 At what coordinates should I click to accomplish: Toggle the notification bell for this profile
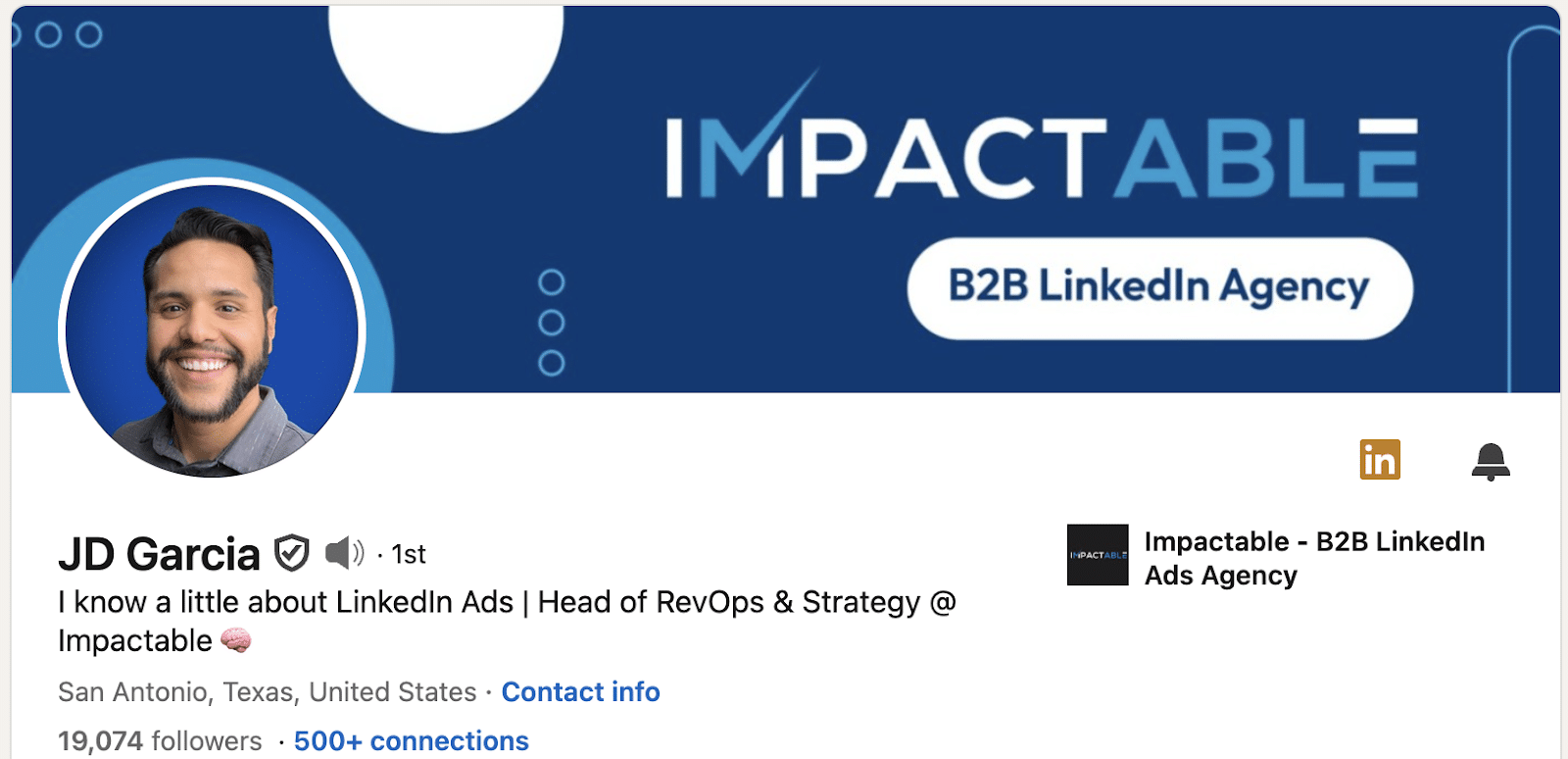1491,461
